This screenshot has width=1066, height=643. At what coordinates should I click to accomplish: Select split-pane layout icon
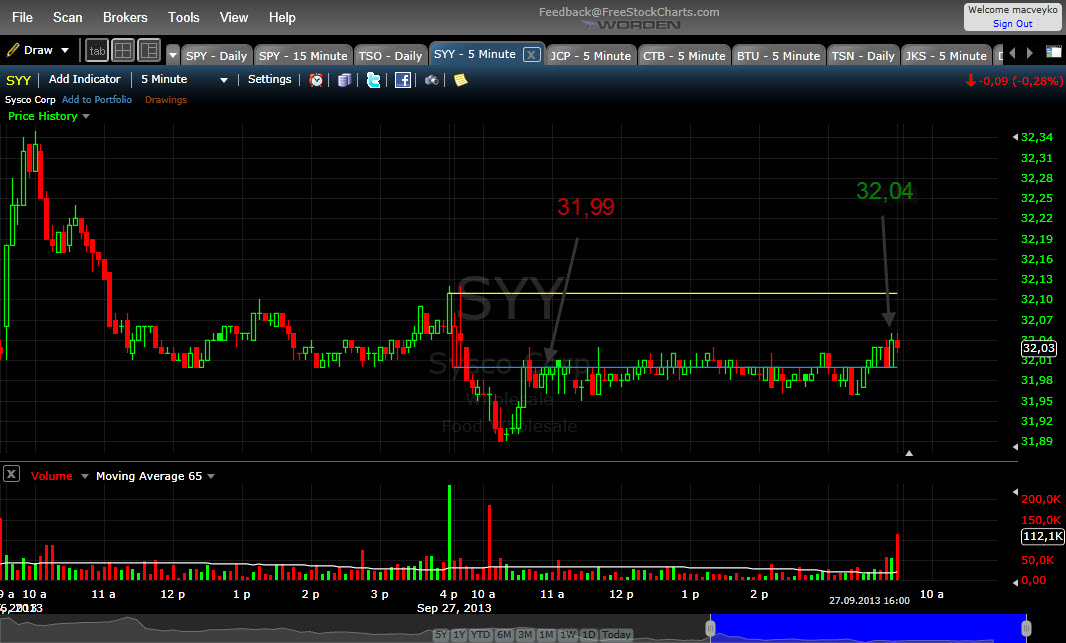pyautogui.click(x=149, y=50)
